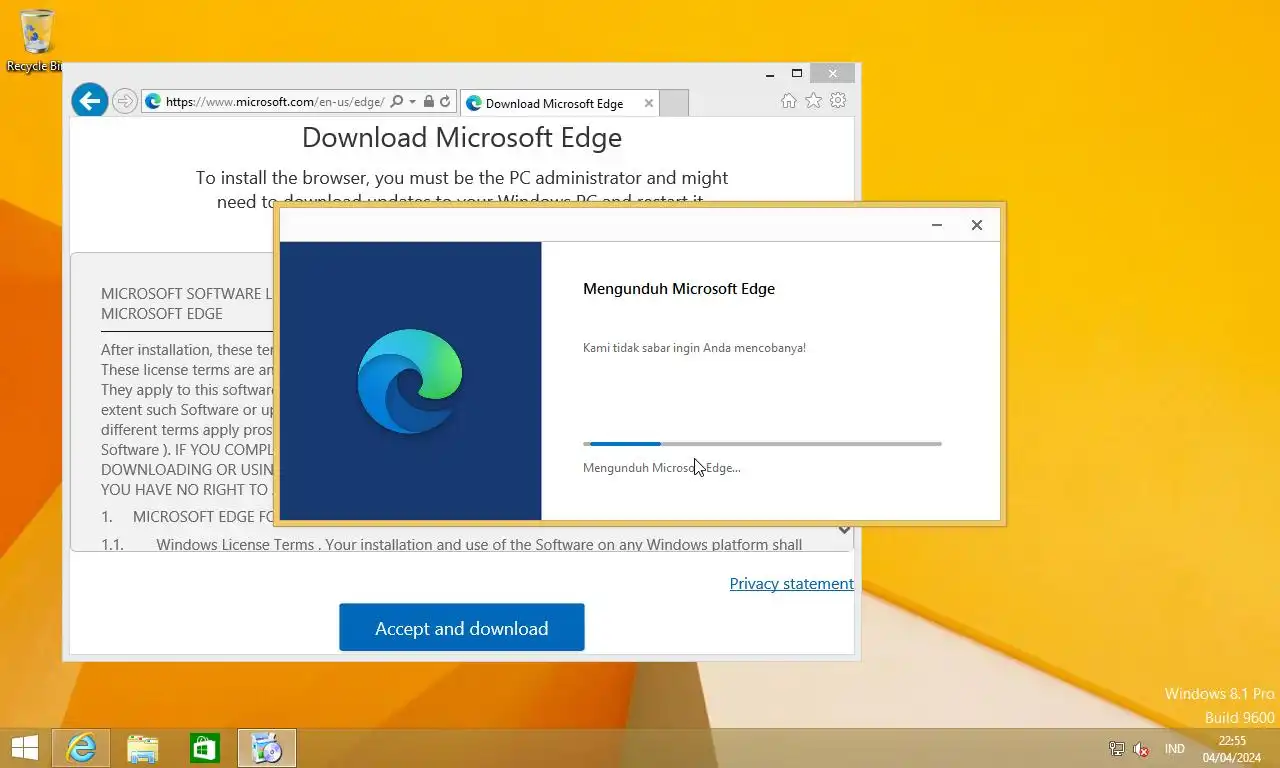This screenshot has width=1280, height=768.
Task: Open the Privacy statement link
Action: pyautogui.click(x=792, y=584)
